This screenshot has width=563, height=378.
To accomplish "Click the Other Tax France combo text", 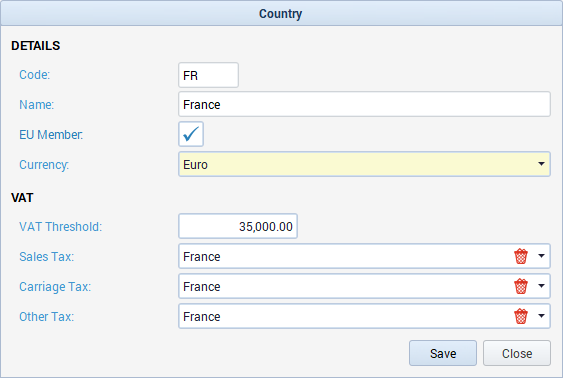I will (x=202, y=317).
